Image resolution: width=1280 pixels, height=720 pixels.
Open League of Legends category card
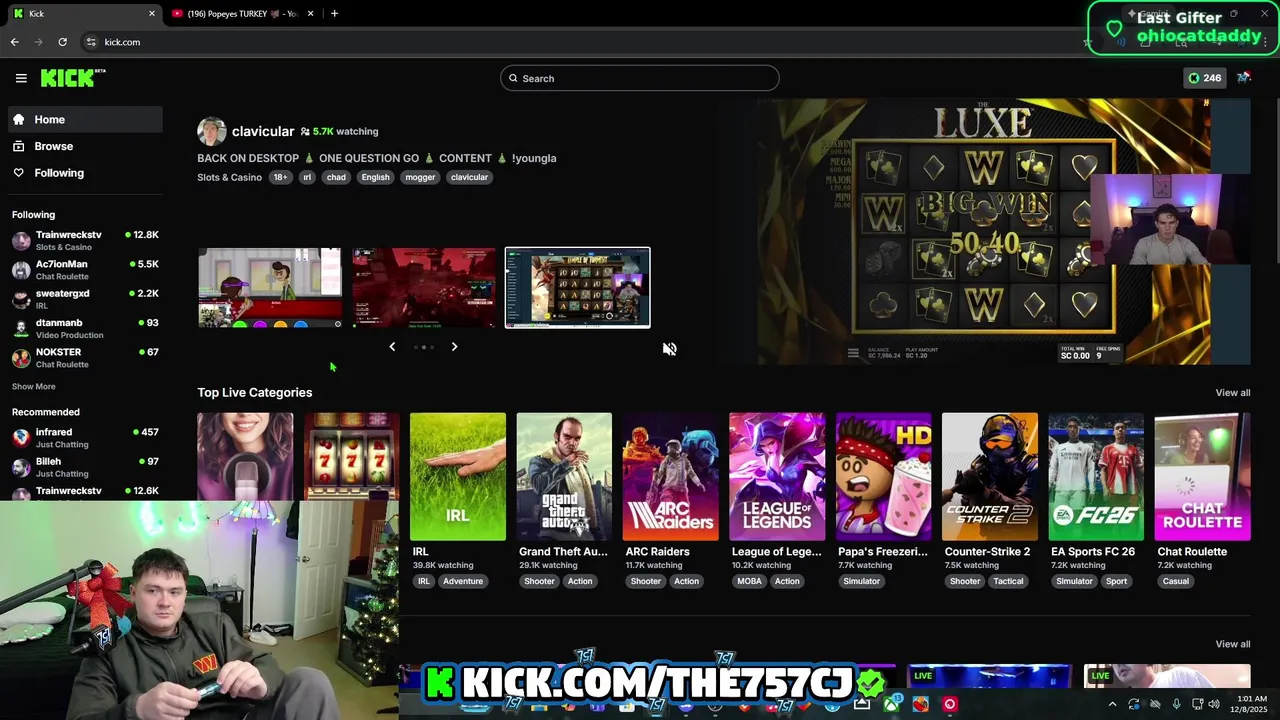tap(777, 476)
